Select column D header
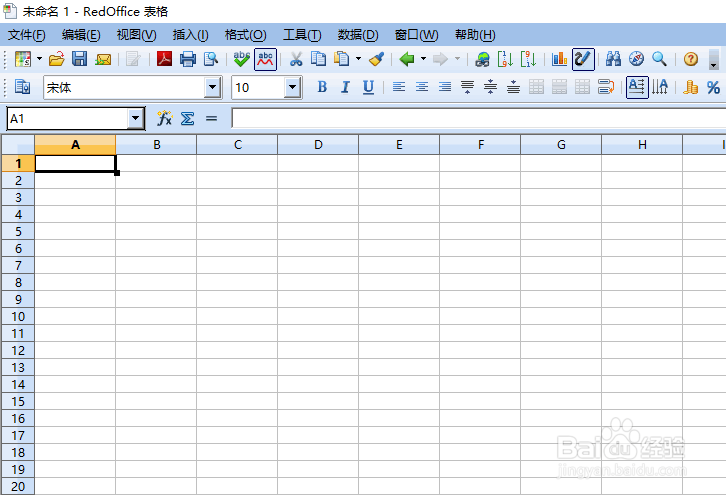The height and width of the screenshot is (495, 726). coord(318,145)
